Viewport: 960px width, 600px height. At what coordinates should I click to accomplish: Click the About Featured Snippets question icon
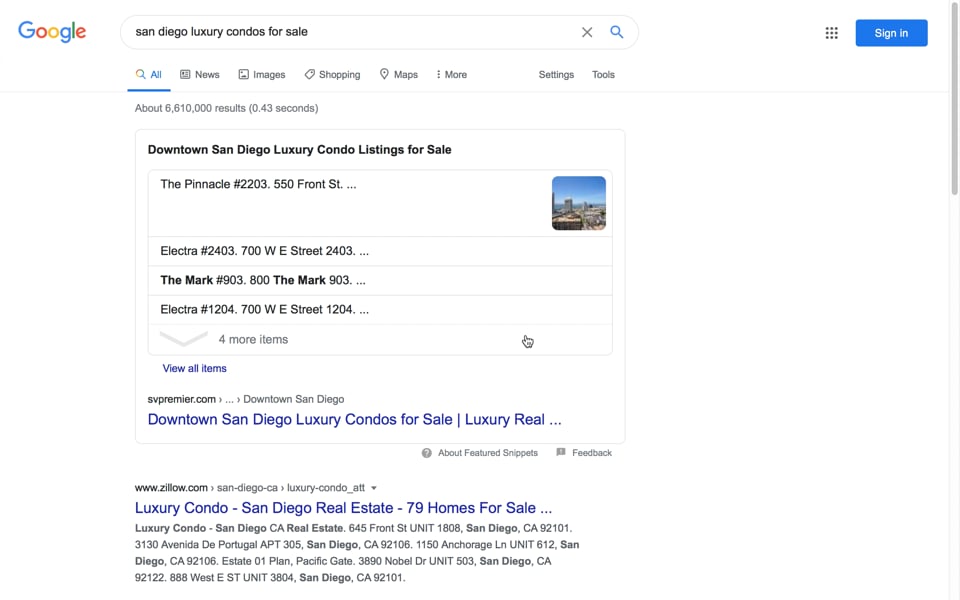click(427, 453)
